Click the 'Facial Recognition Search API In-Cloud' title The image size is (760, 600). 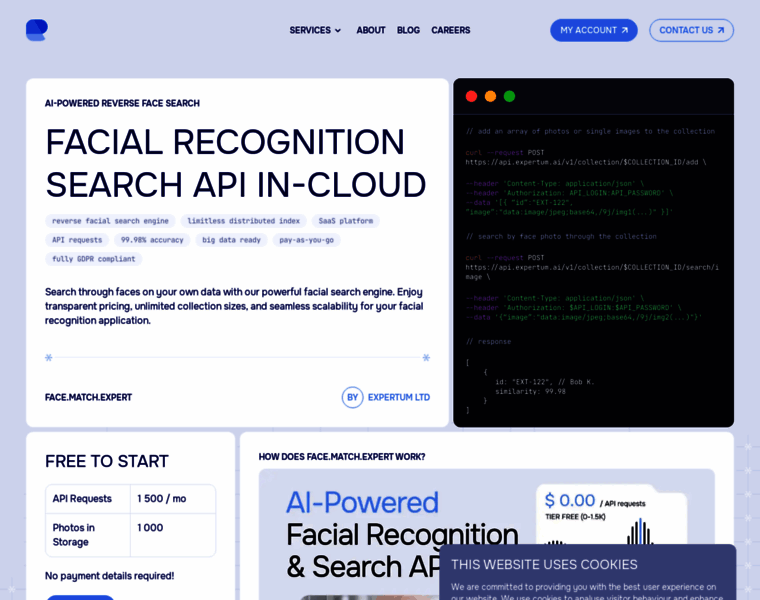(236, 163)
